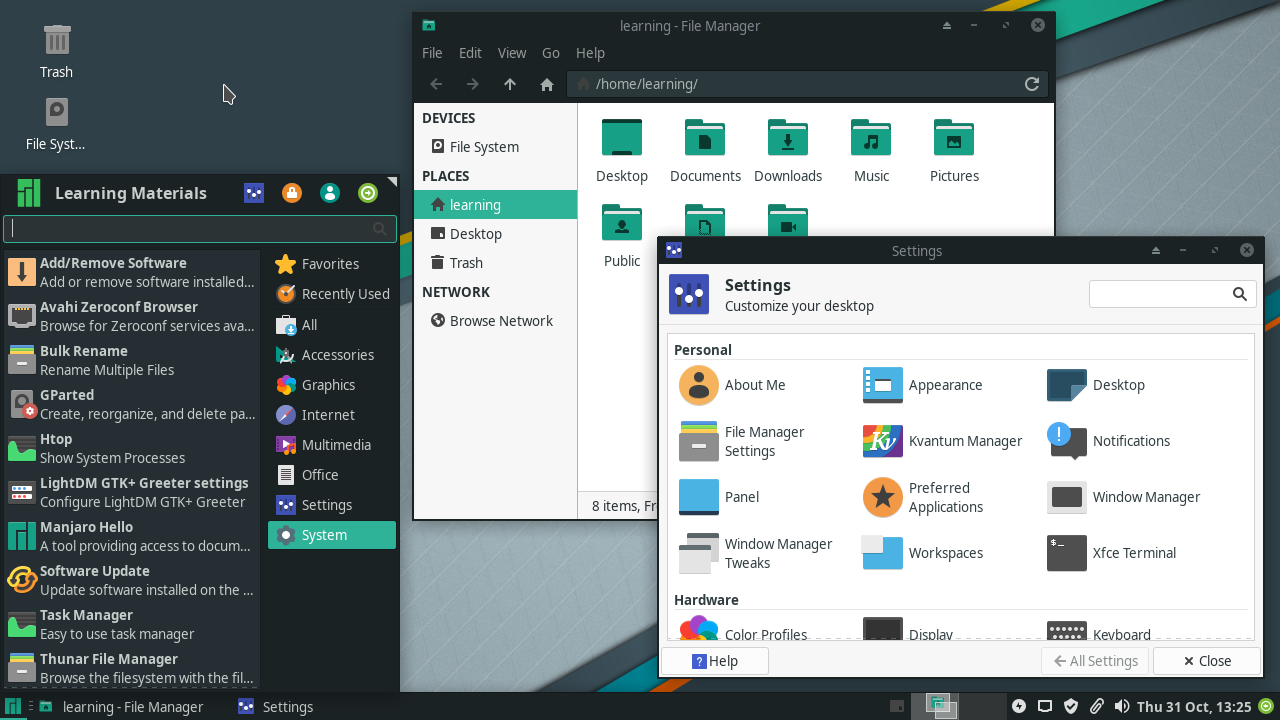The width and height of the screenshot is (1280, 720).
Task: Open the File menu
Action: (432, 53)
